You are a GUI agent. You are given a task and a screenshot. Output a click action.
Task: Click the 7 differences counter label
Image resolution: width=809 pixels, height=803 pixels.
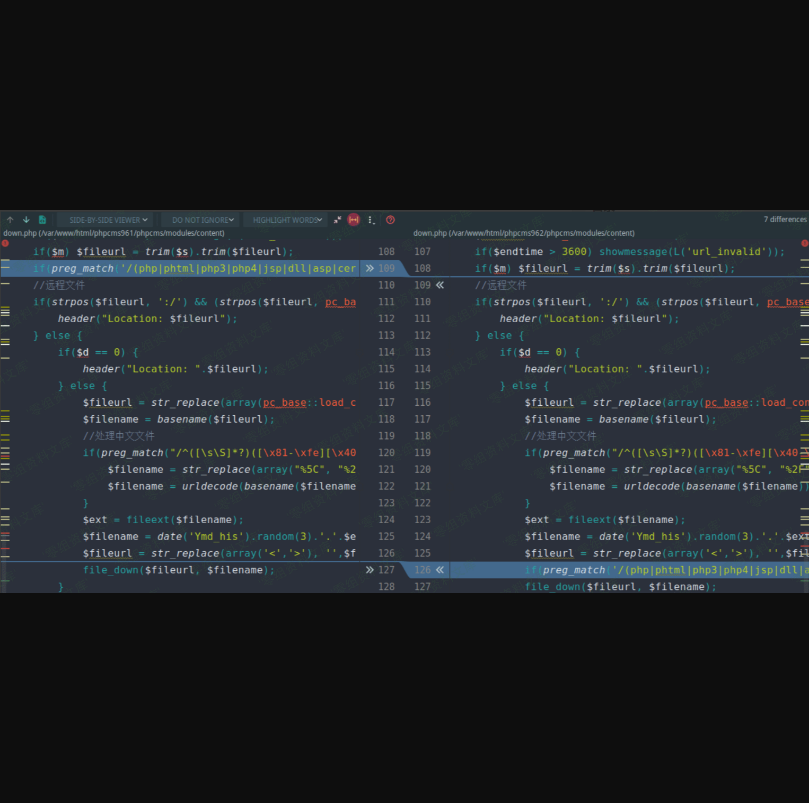tap(784, 220)
